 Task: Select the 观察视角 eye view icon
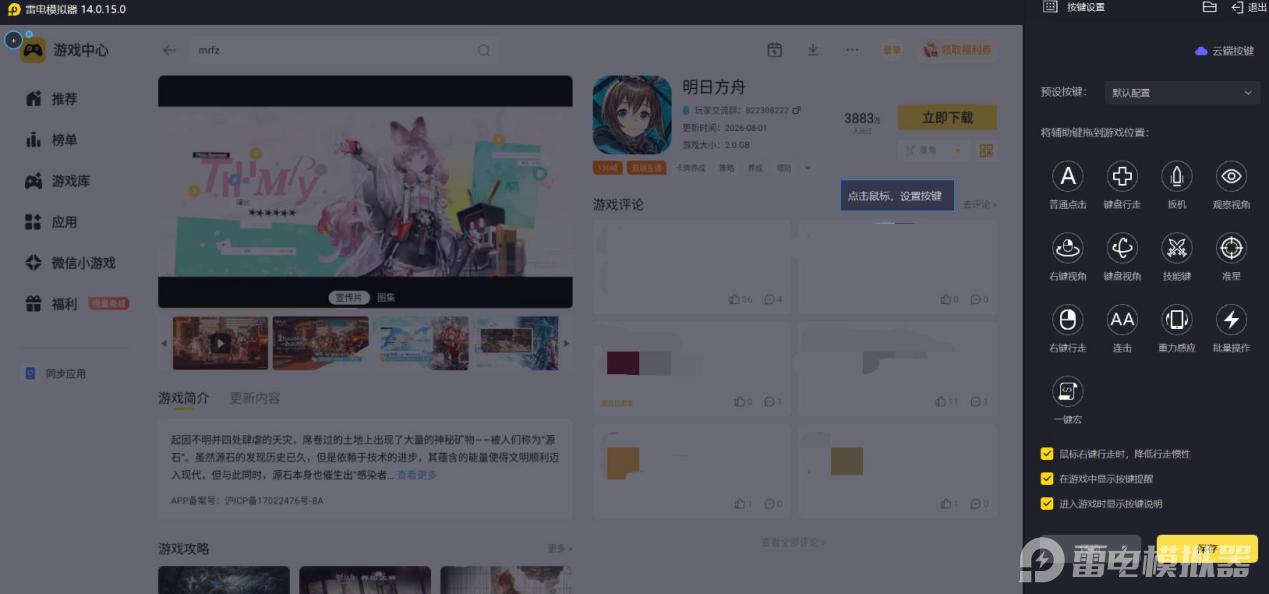click(1231, 177)
